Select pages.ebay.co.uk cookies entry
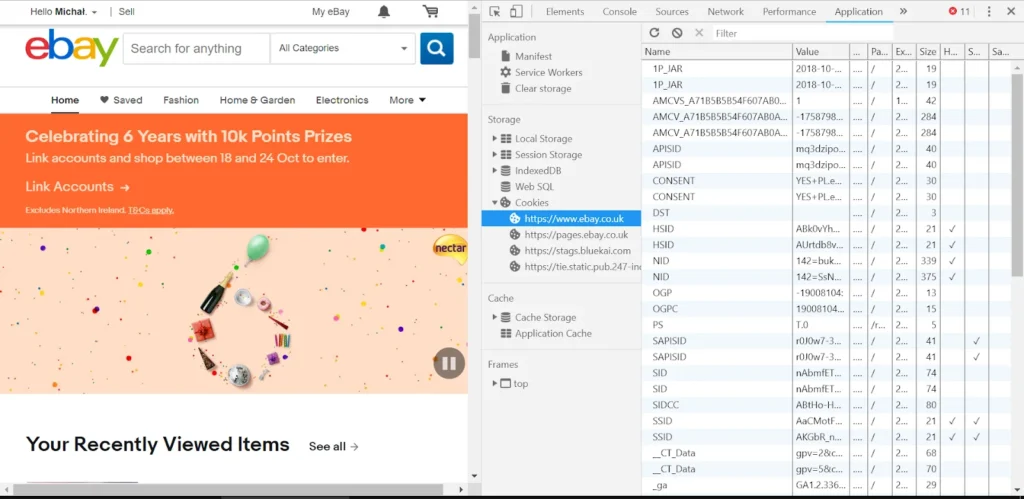Image resolution: width=1024 pixels, height=499 pixels. point(576,235)
